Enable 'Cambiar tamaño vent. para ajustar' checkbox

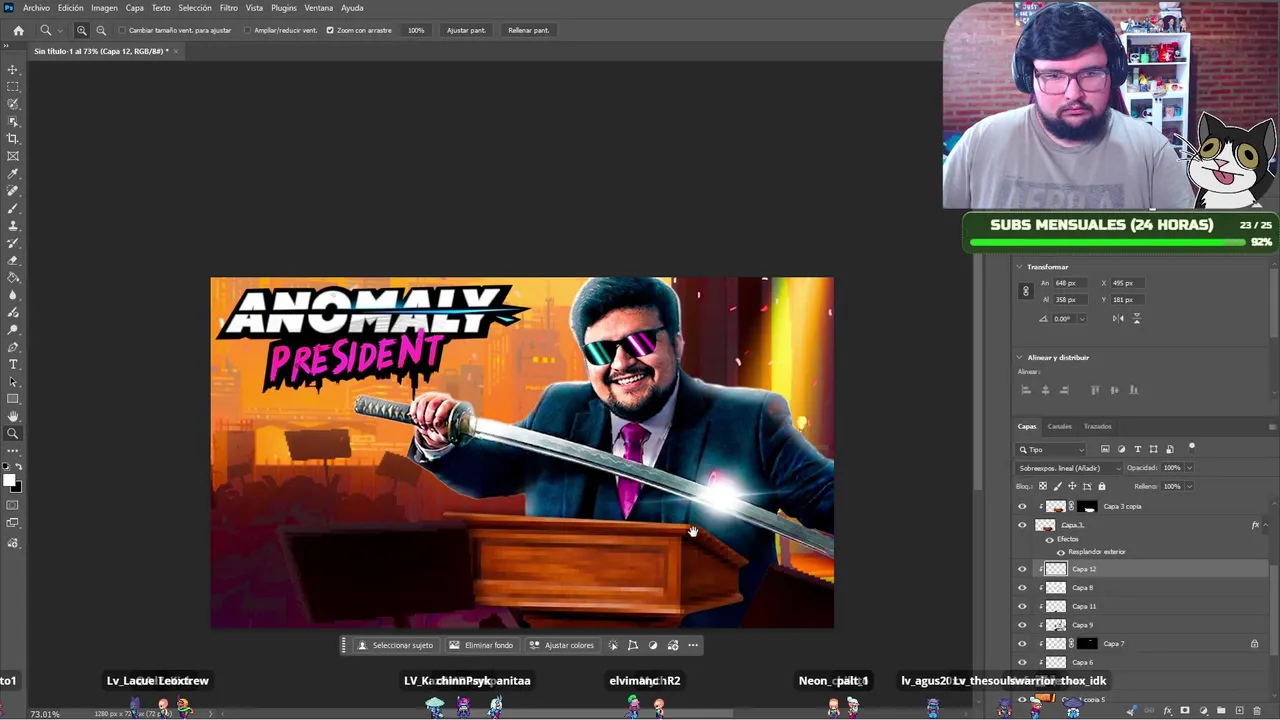point(122,31)
